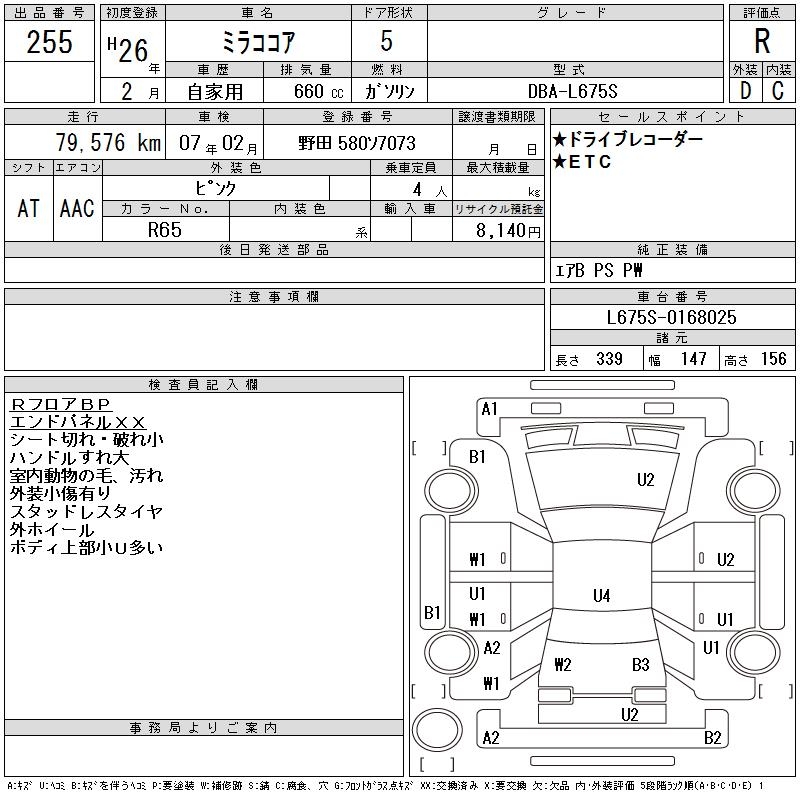Click the A1 mark on front bumper

[x=489, y=409]
